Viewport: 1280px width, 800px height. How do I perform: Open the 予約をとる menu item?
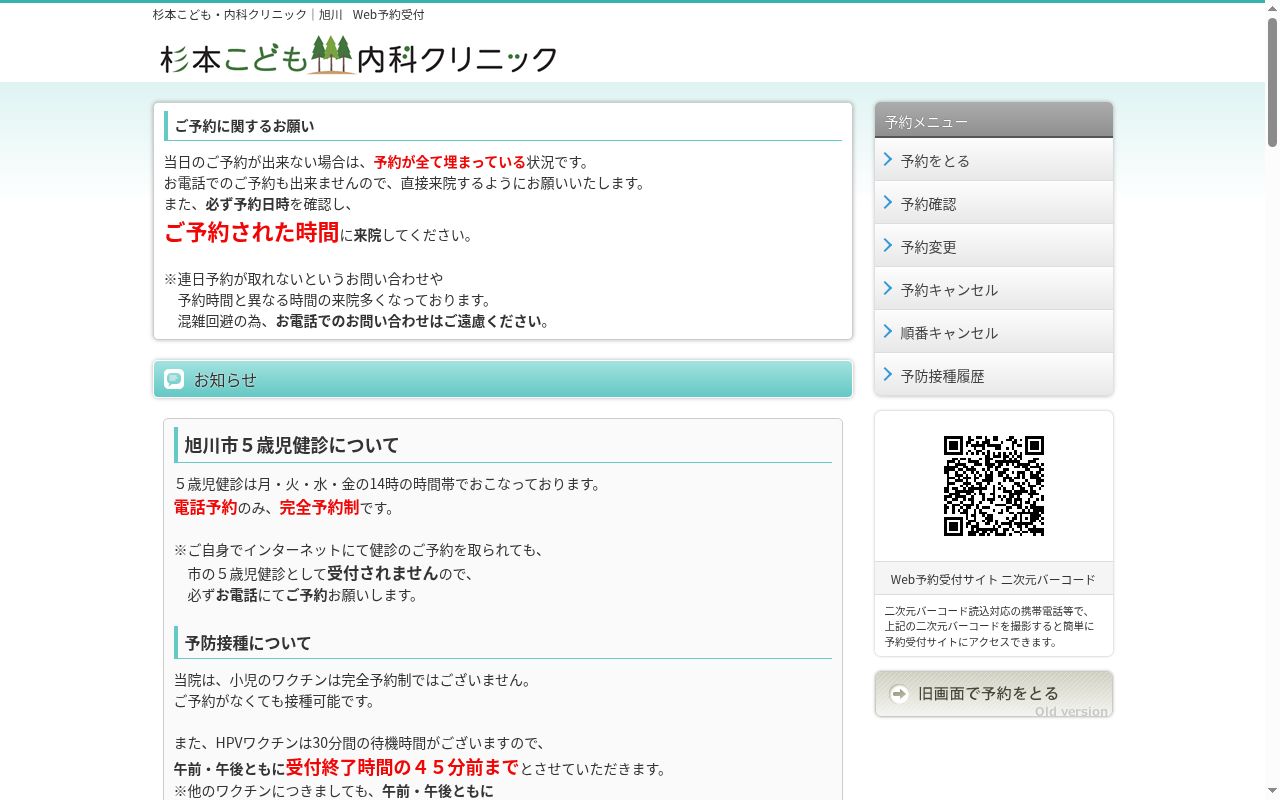pos(994,160)
